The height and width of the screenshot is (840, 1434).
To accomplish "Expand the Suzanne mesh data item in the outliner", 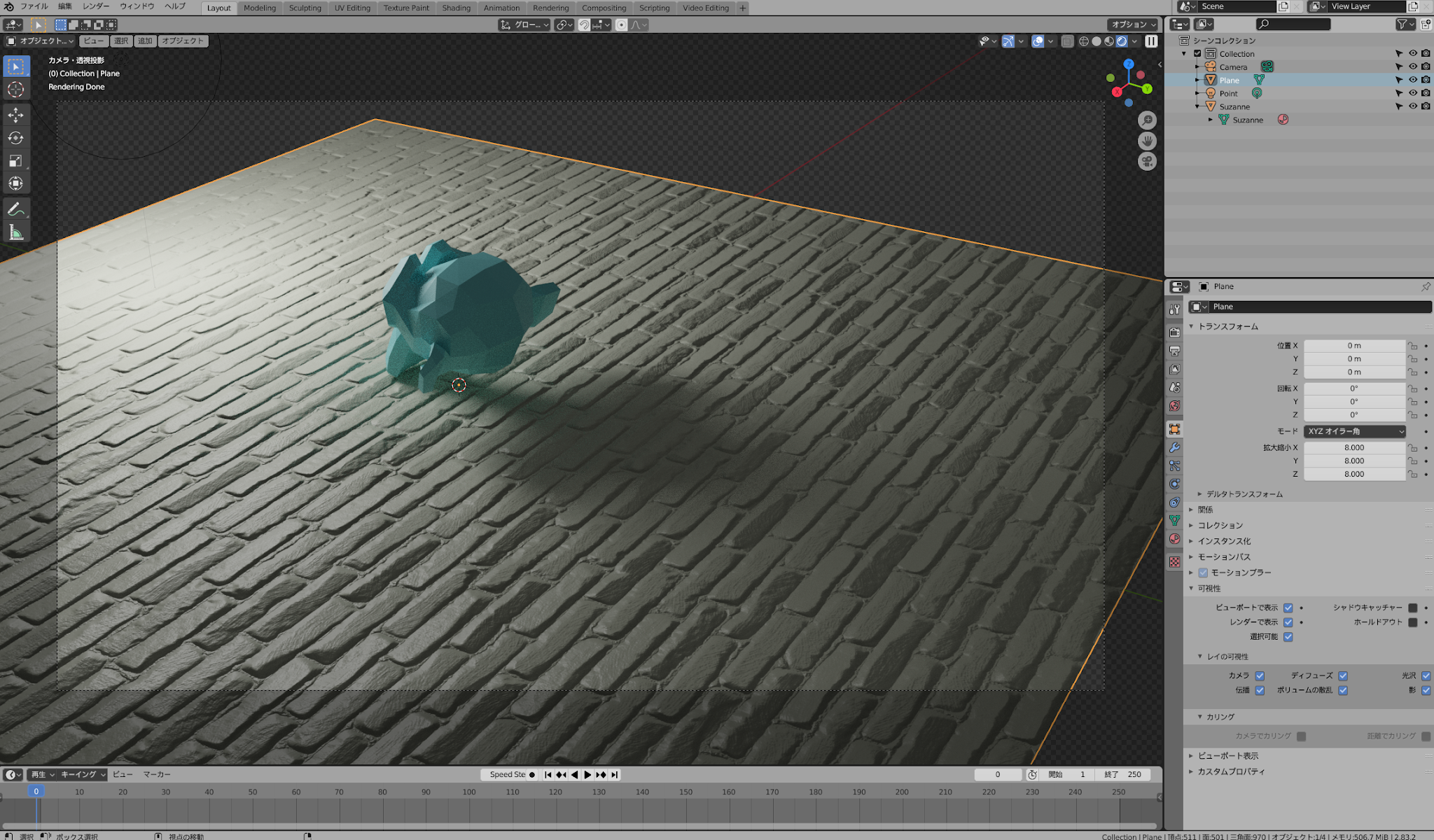I will tap(1211, 120).
